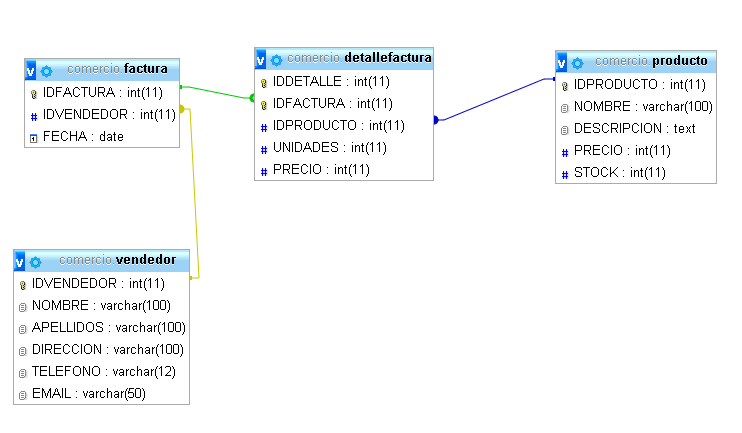
Task: Click the key icon next to IDPRODUCTO in producto
Action: click(x=565, y=86)
